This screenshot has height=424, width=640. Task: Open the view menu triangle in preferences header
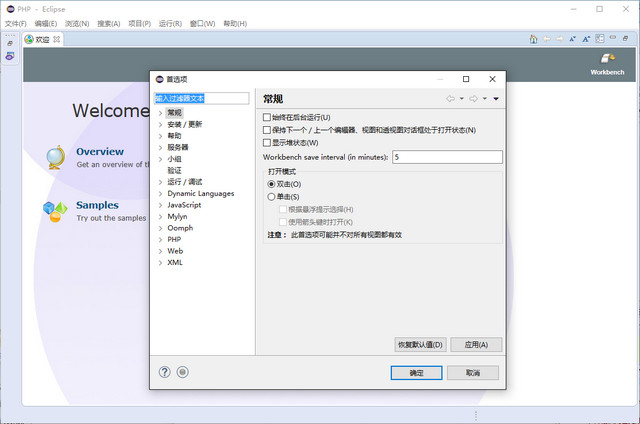tap(496, 99)
